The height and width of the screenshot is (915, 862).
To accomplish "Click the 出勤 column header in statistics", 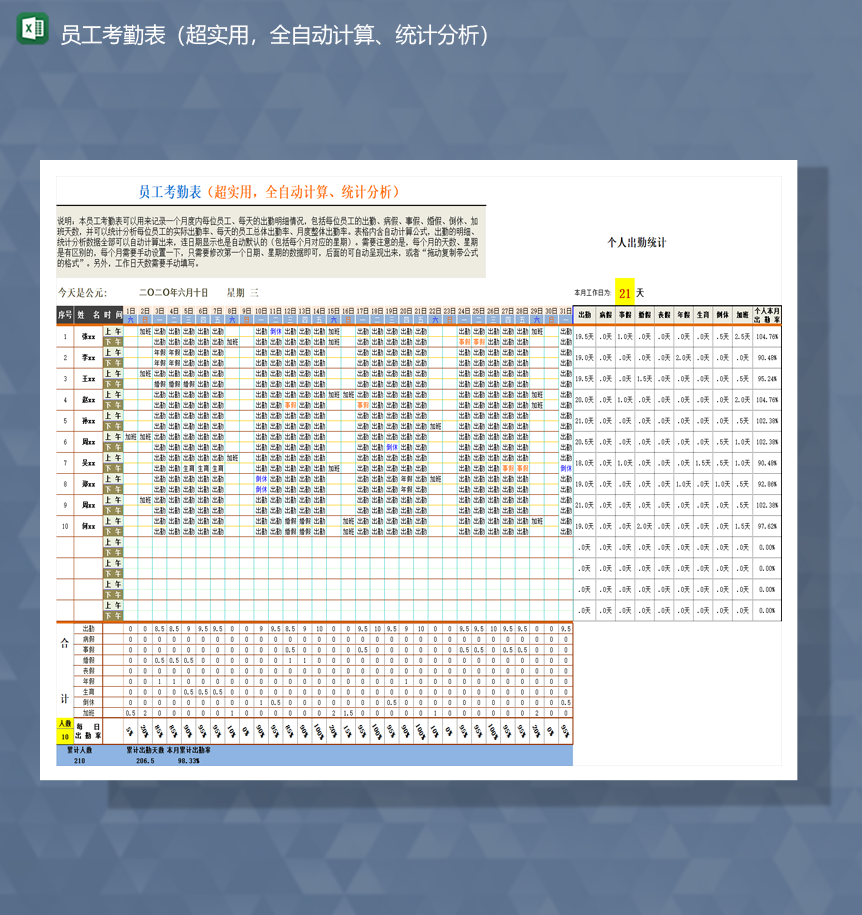I will 583,315.
